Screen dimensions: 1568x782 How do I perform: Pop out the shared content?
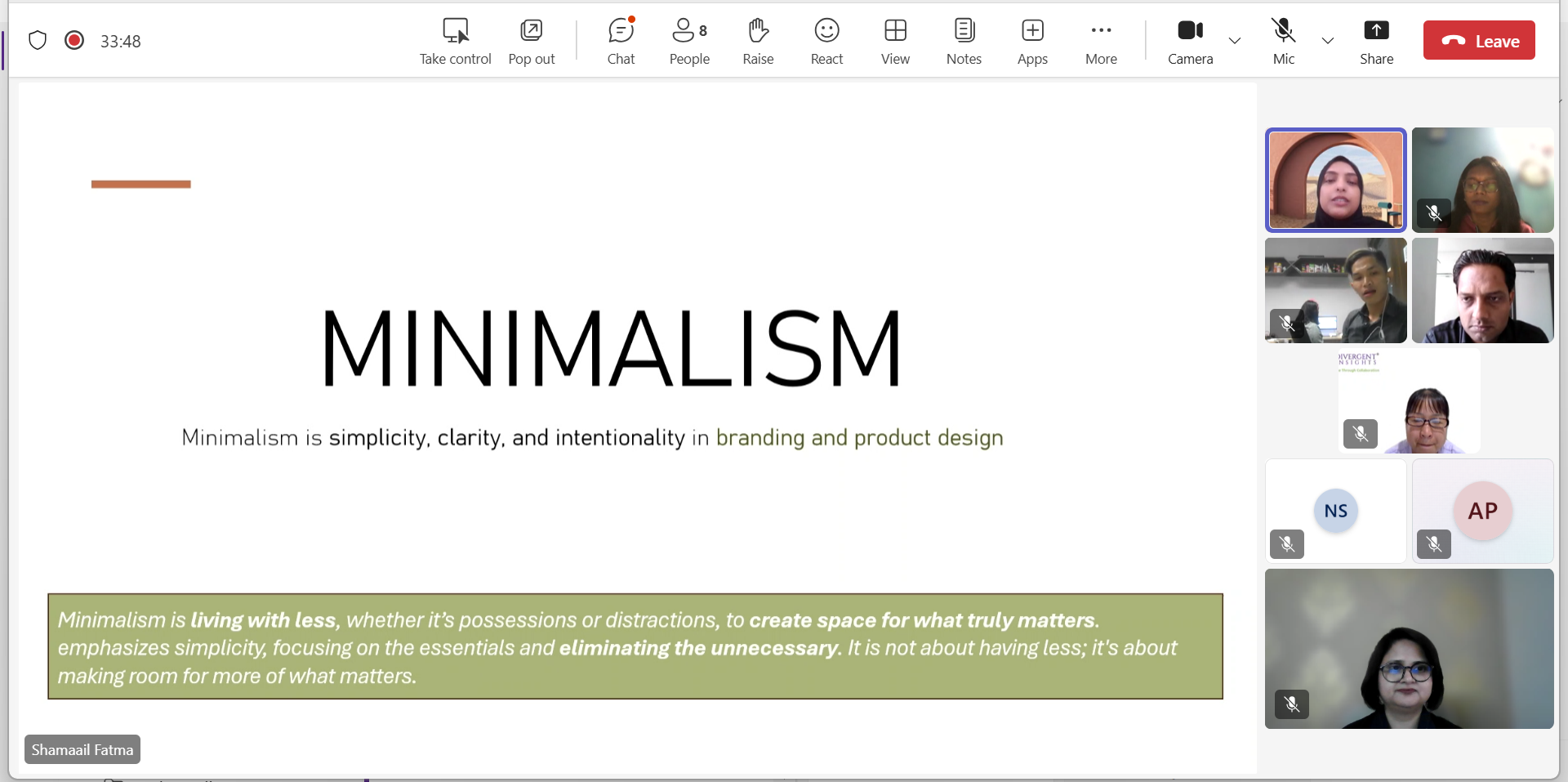coord(532,42)
